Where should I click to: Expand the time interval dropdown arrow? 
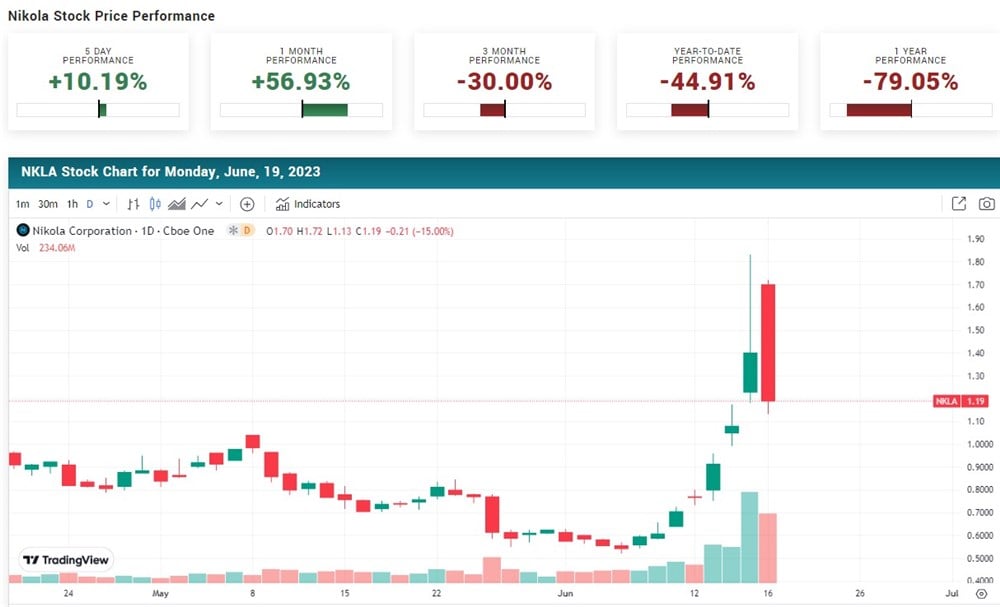(x=105, y=204)
